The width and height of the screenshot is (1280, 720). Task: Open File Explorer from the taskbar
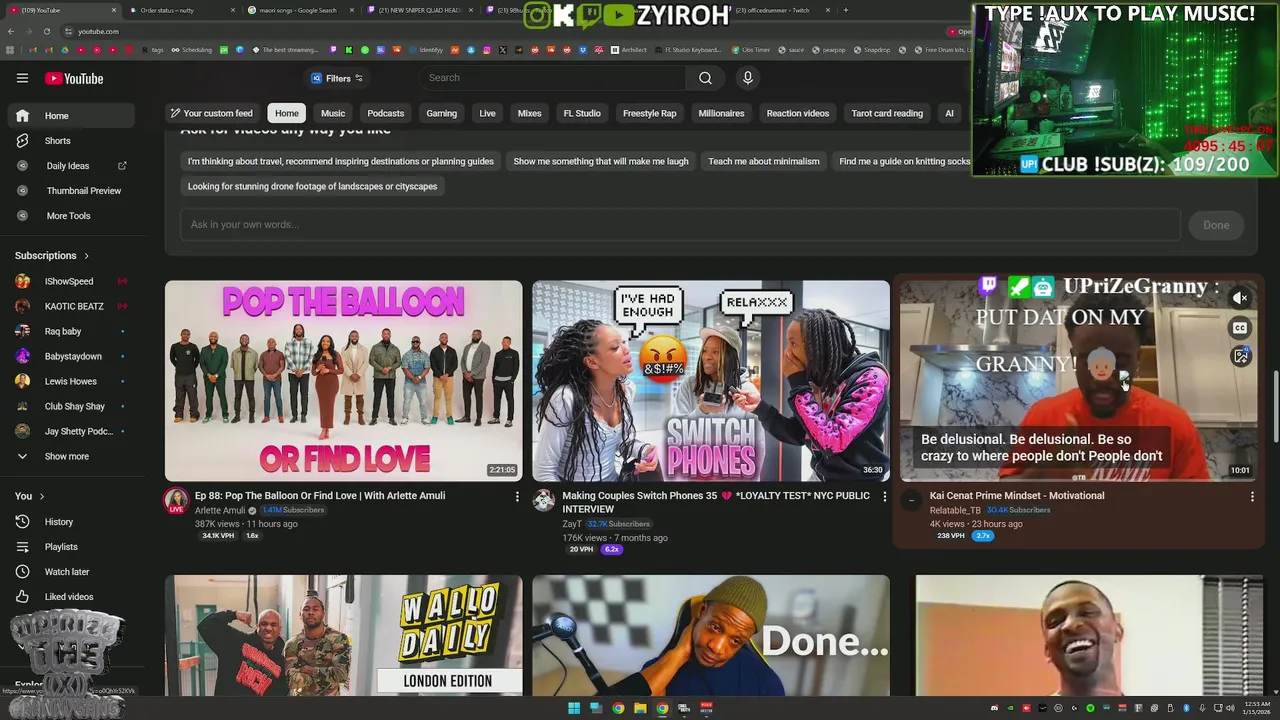point(640,709)
